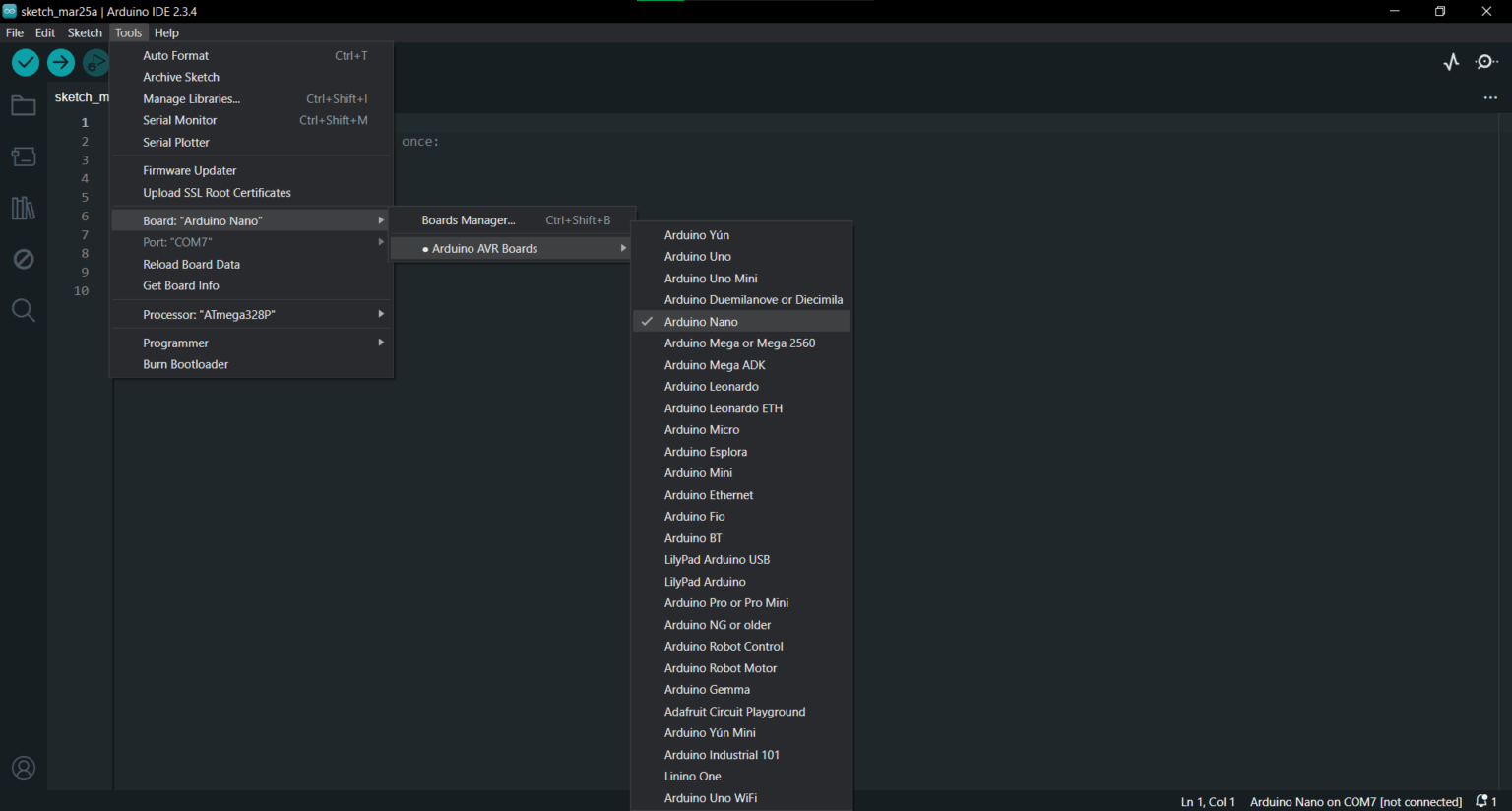Open the Debug icon in sidebar
The width and height of the screenshot is (1512, 811).
(x=24, y=259)
